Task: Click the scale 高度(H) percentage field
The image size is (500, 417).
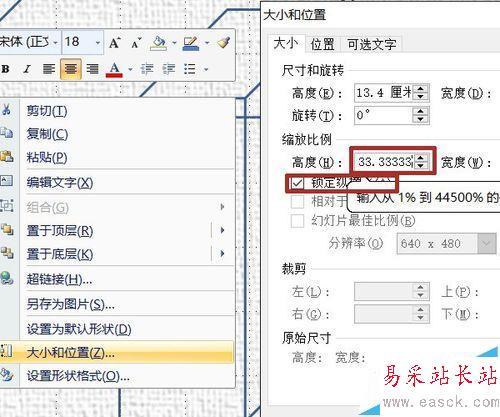Action: 385,162
